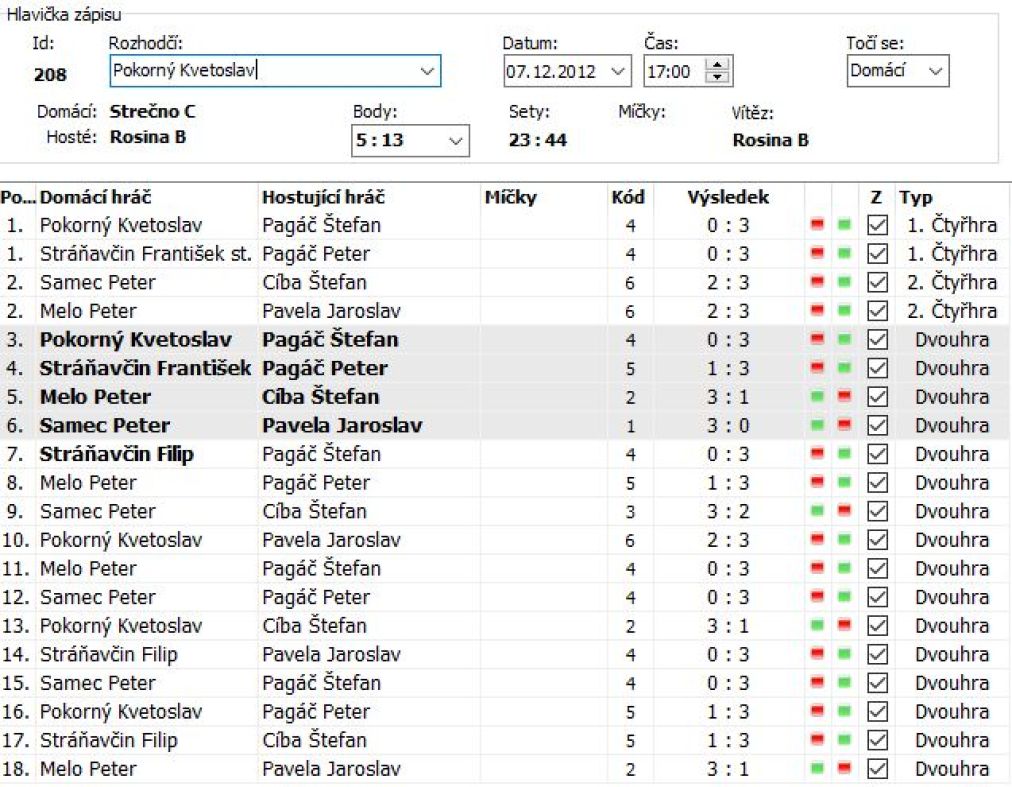This screenshot has height=787, width=1012.
Task: Click into the Rozhodčí text field
Action: pos(260,71)
